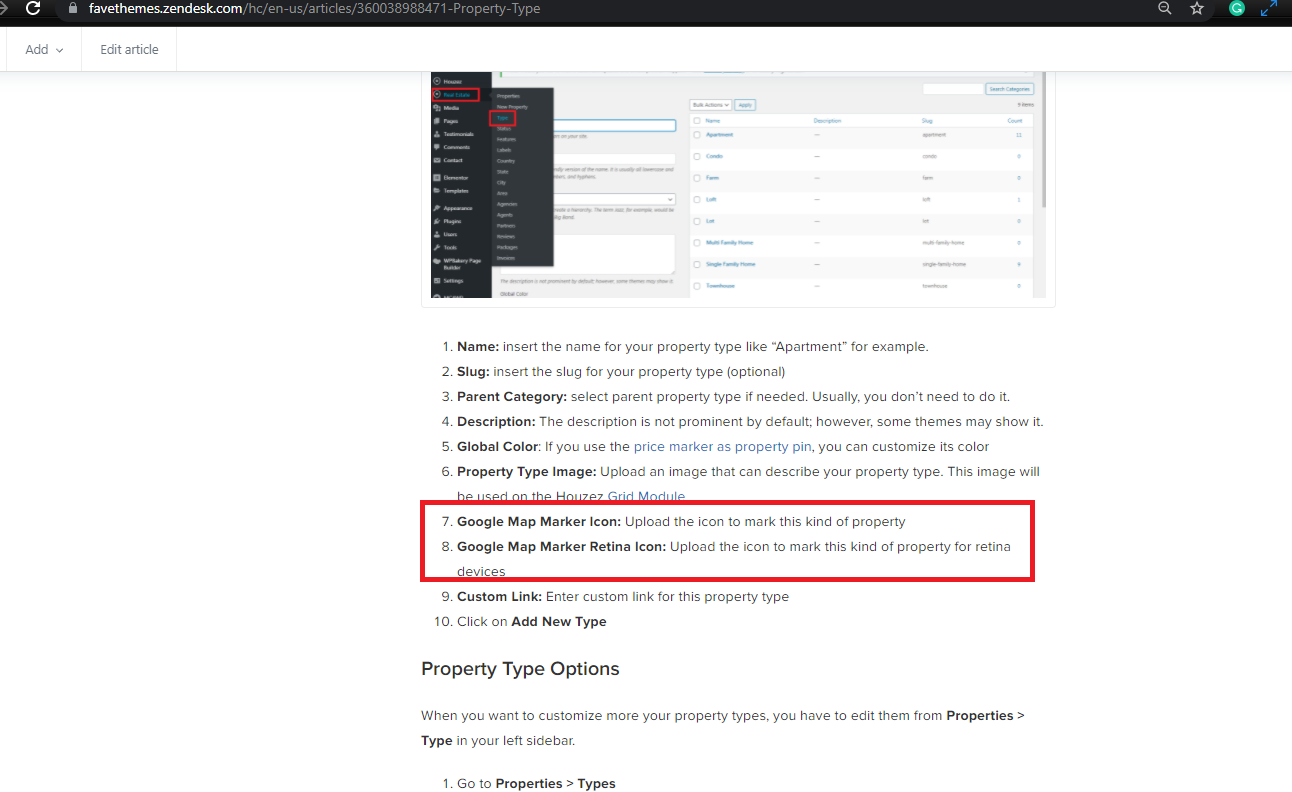The height and width of the screenshot is (792, 1292).
Task: Click the Edit article button
Action: (129, 49)
